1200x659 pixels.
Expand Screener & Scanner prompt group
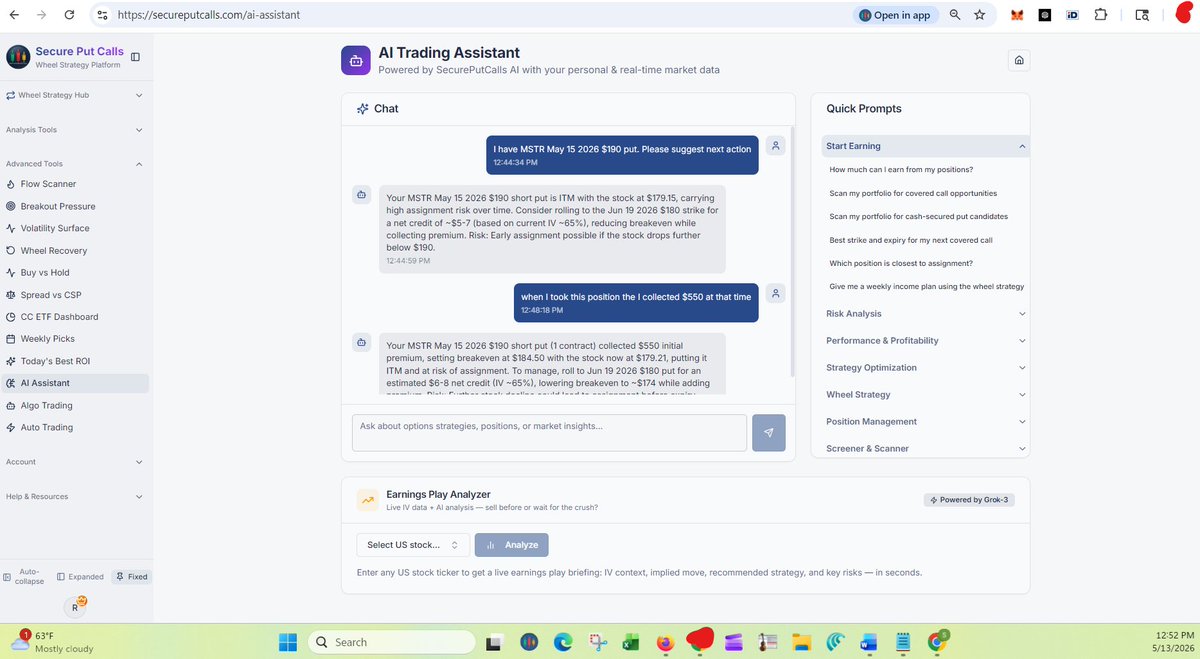pyautogui.click(x=925, y=449)
